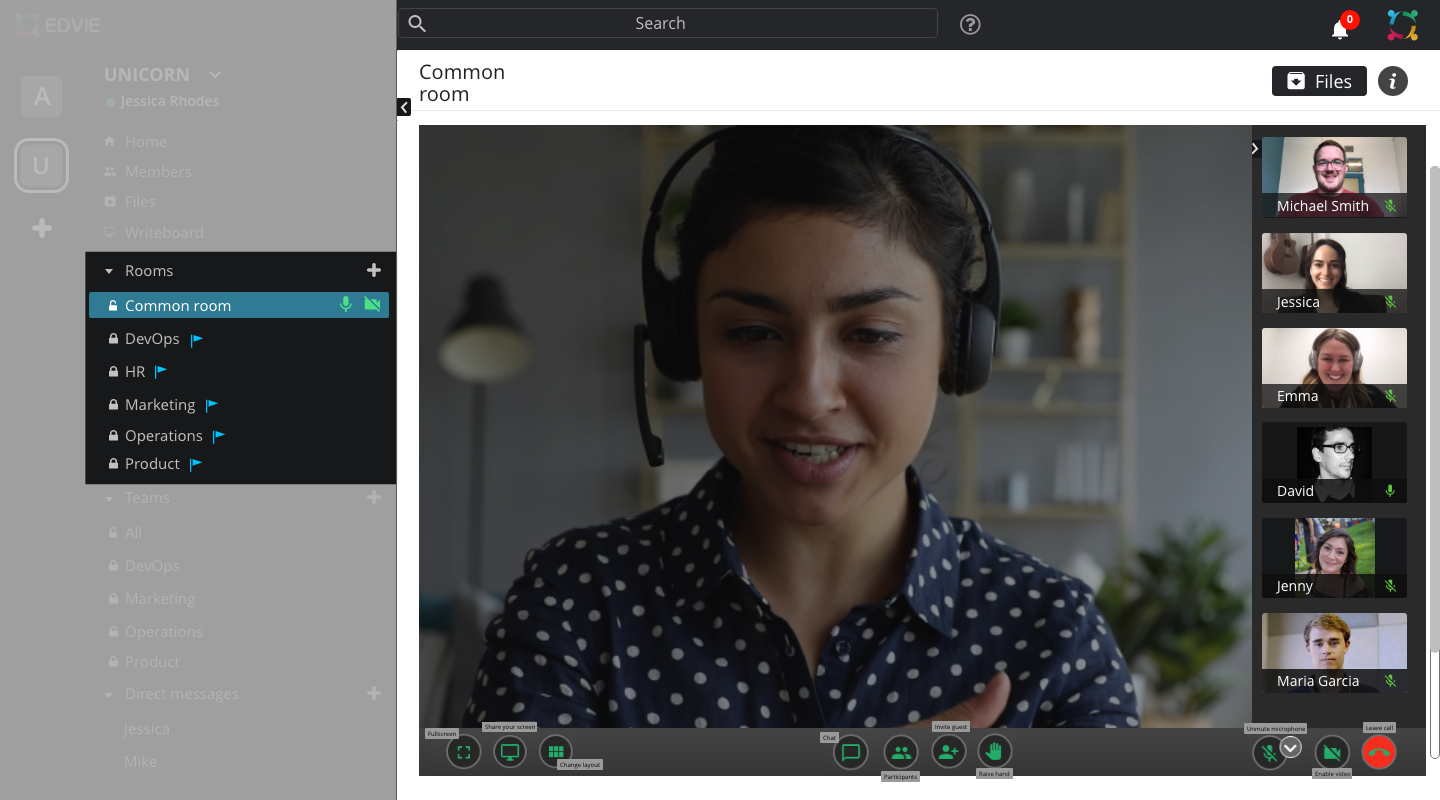Screen dimensions: 1440x800
Task: Unmute microphone in call controls
Action: click(1267, 753)
